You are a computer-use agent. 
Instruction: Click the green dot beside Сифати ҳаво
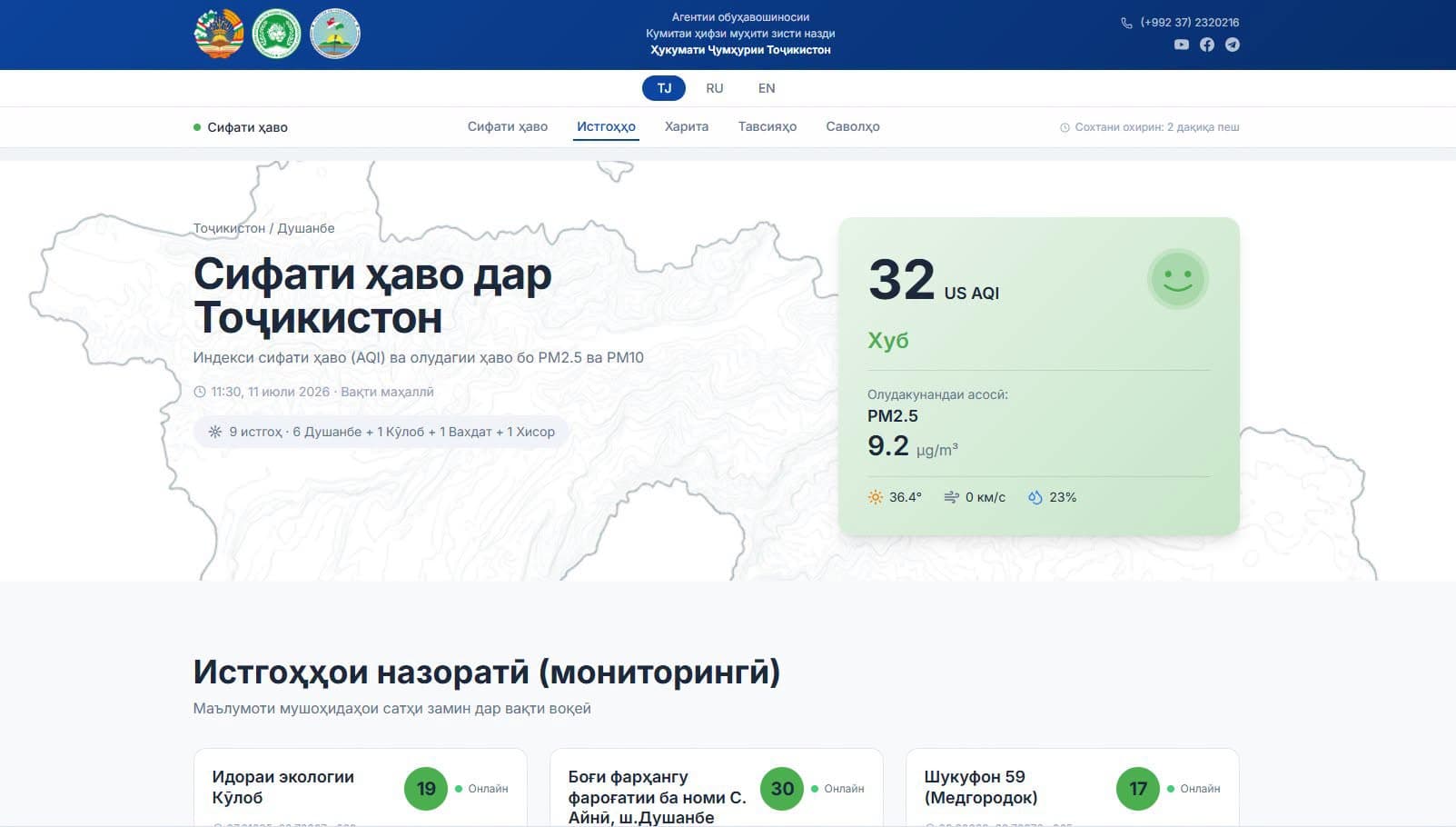click(197, 127)
